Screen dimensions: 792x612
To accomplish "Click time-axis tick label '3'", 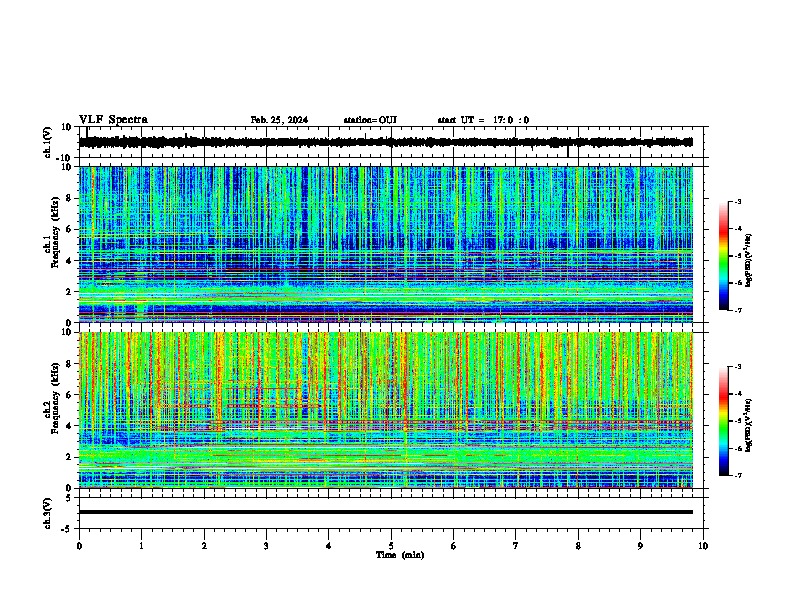I will (x=266, y=546).
